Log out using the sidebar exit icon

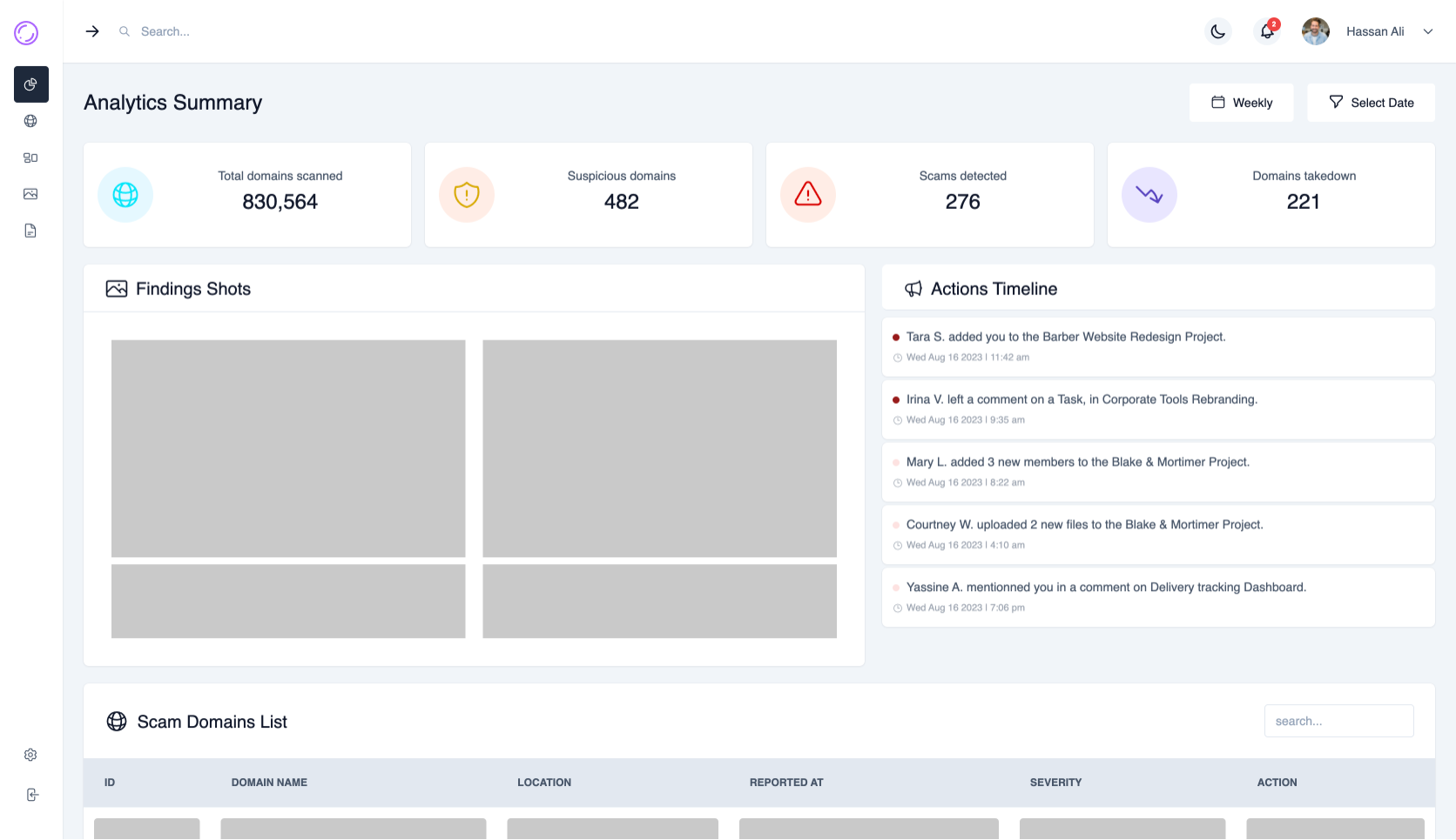pyautogui.click(x=30, y=795)
